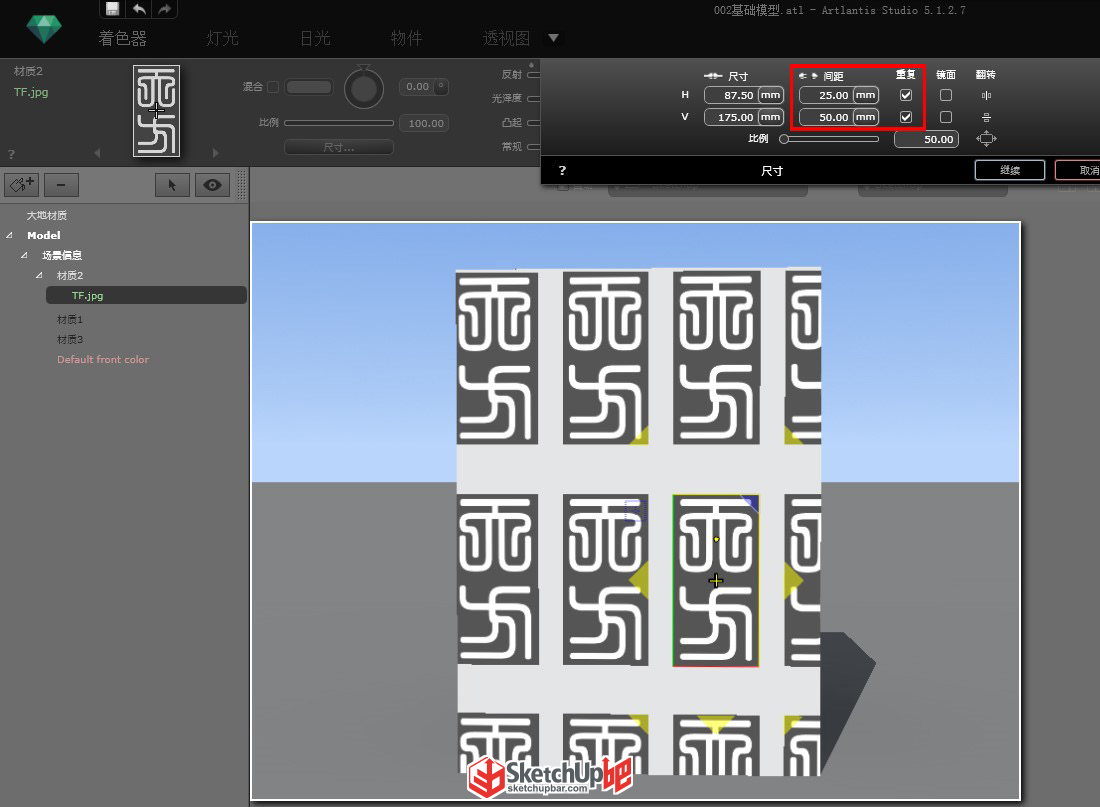Adjust the 比例 scale slider in dialog
Image resolution: width=1100 pixels, height=807 pixels.
[830, 139]
